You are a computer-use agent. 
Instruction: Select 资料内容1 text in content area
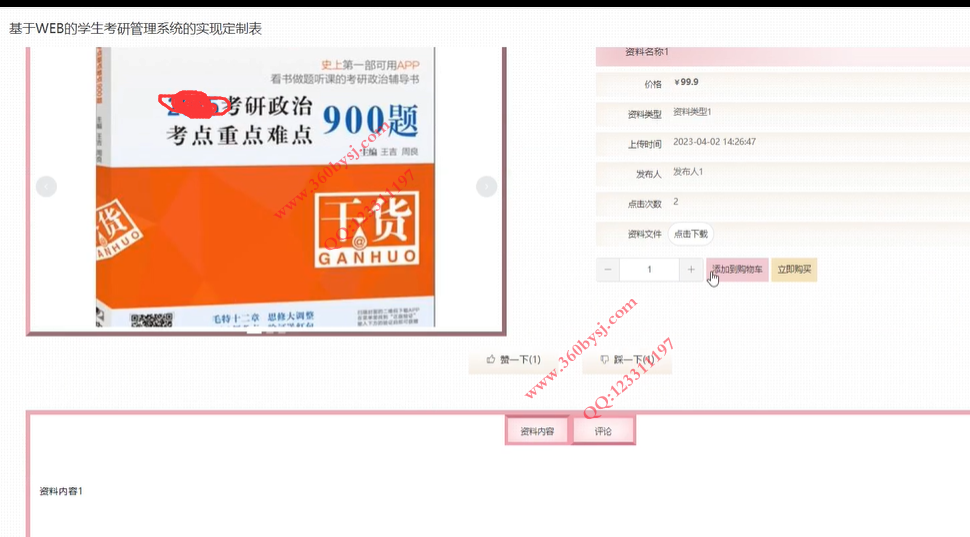[61, 491]
